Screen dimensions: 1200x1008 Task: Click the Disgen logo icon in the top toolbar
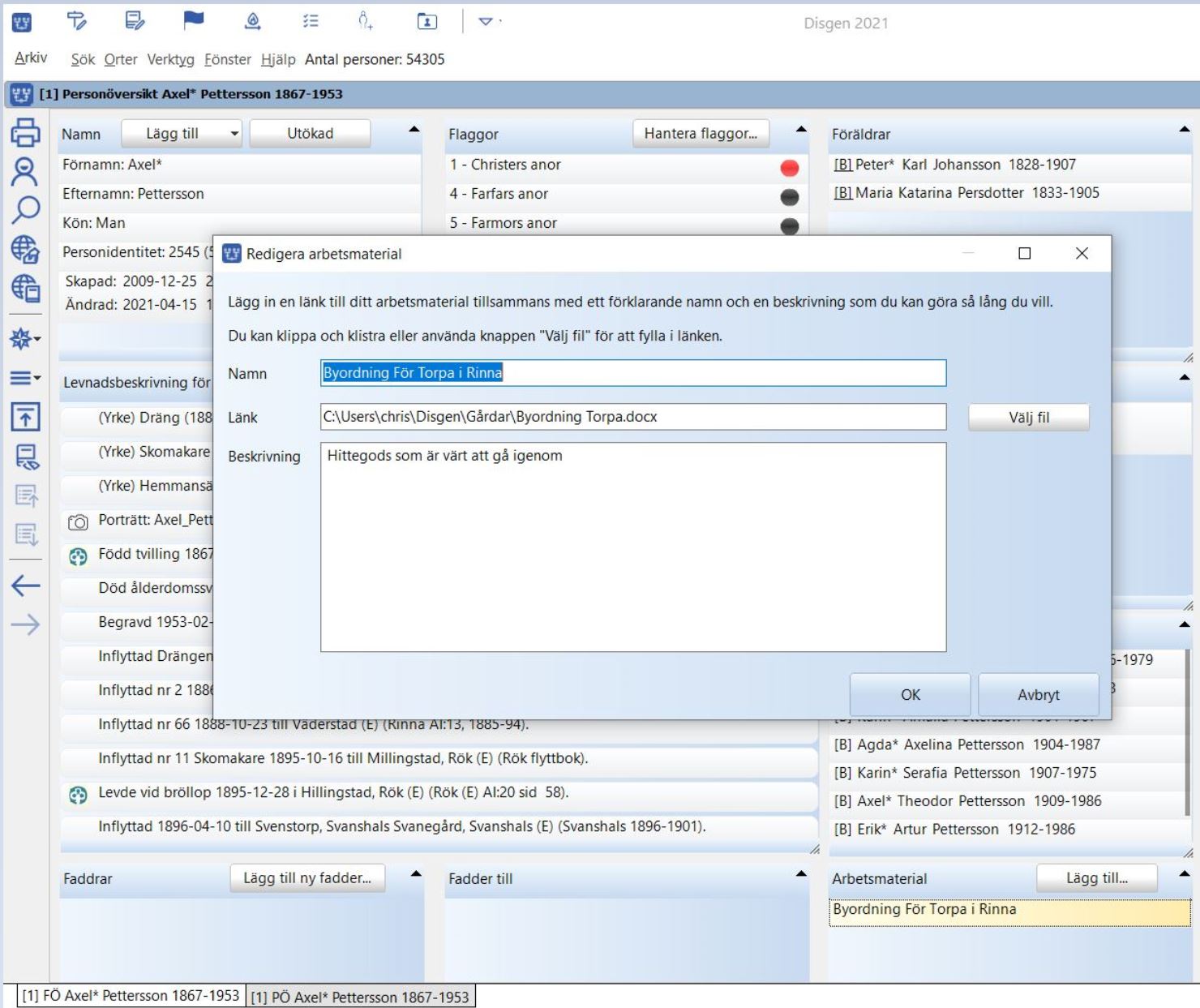coord(22,23)
